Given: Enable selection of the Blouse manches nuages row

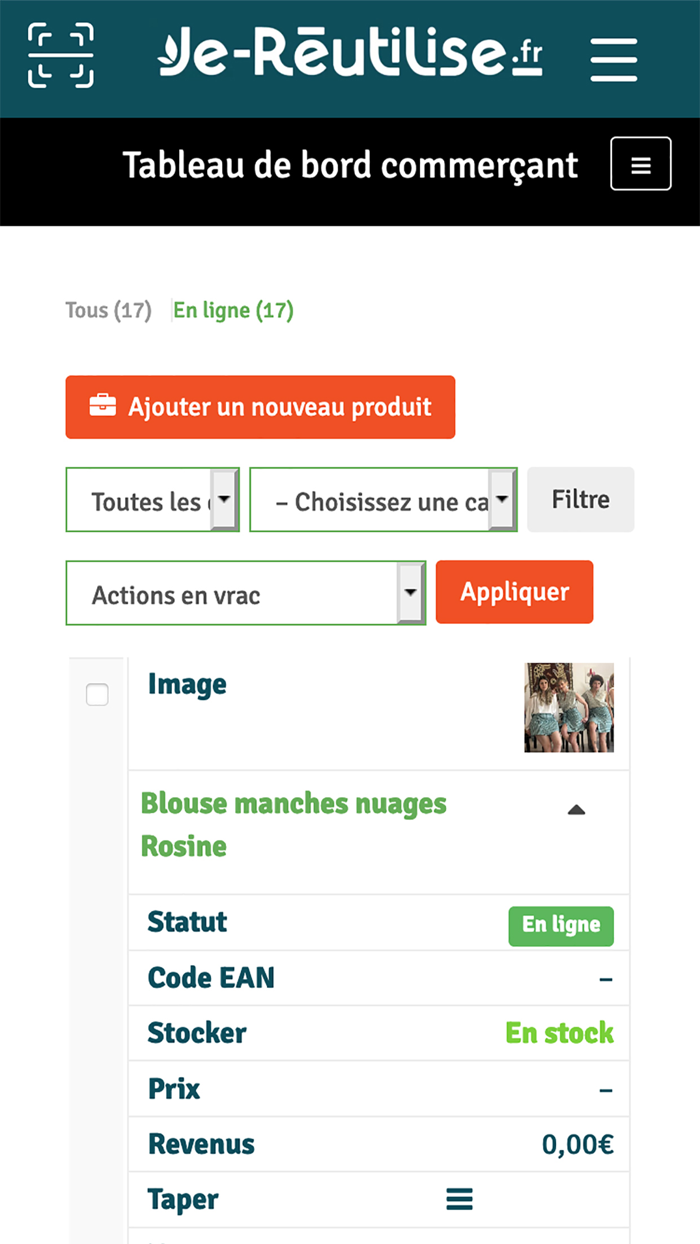Looking at the screenshot, I should point(97,694).
